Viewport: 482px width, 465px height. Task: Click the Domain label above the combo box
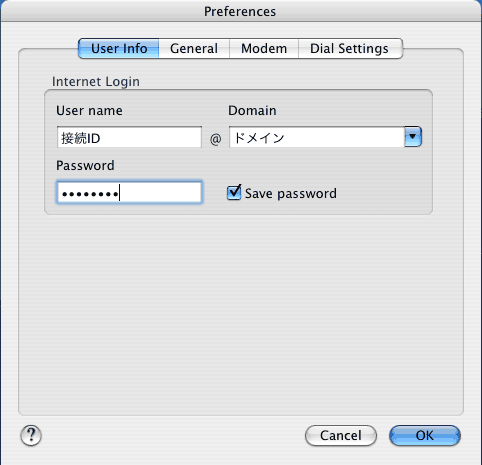(252, 111)
